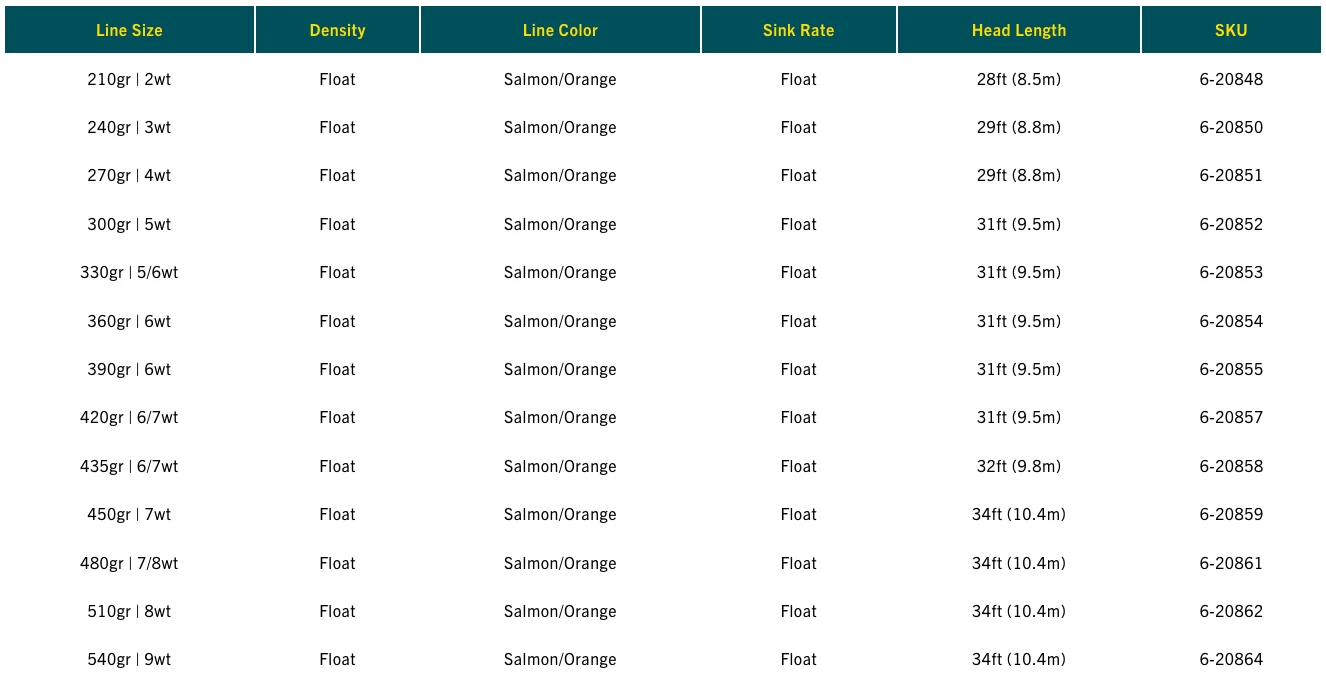Select the Line Color column header
Viewport: 1326px width, 675px height.
click(x=560, y=30)
